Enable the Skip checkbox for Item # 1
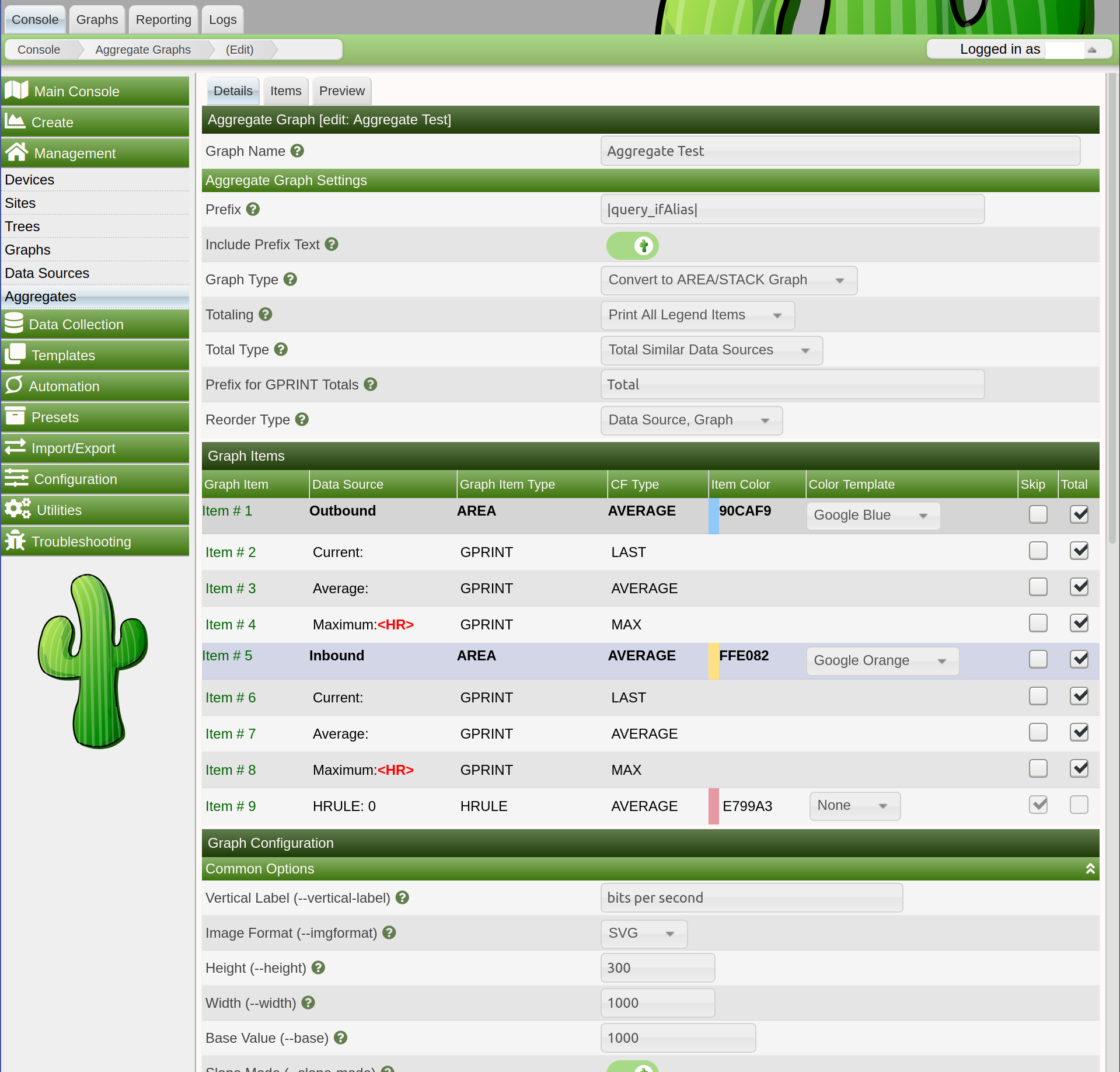Image resolution: width=1120 pixels, height=1072 pixels. (x=1038, y=514)
